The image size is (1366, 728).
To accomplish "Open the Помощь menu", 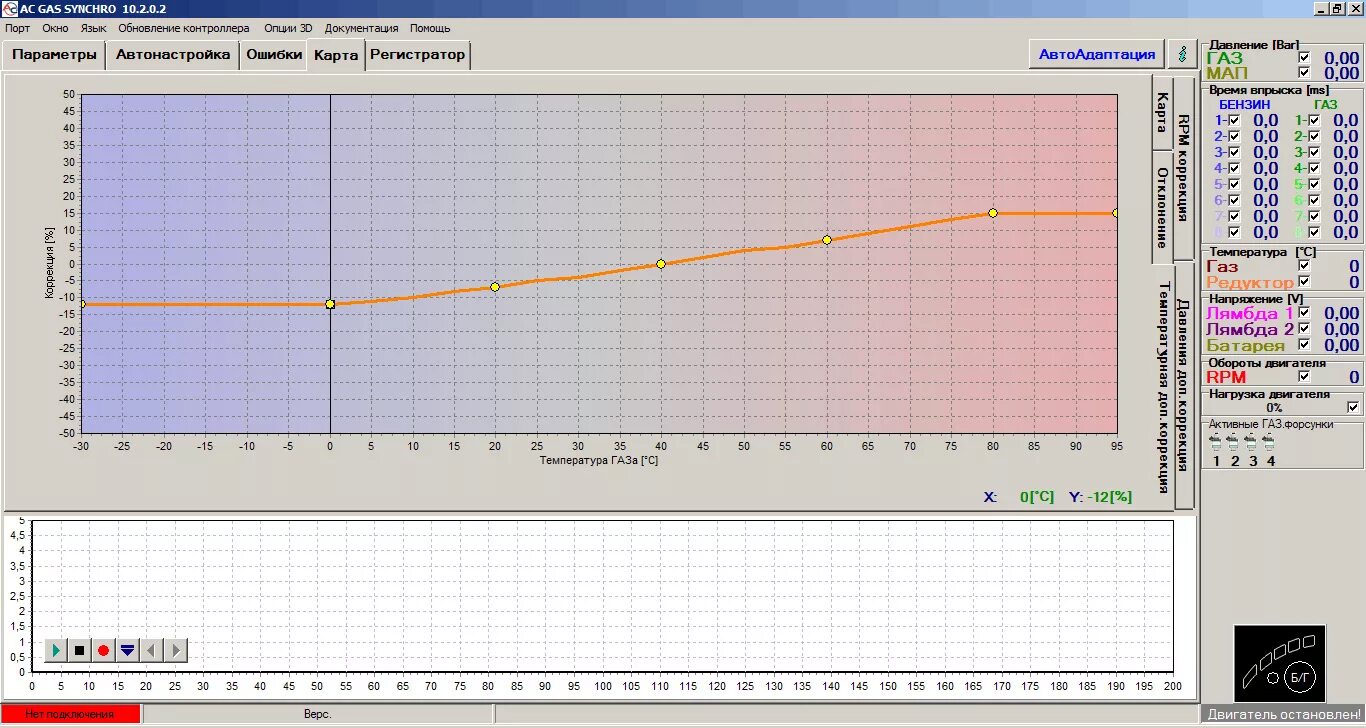I will [430, 28].
